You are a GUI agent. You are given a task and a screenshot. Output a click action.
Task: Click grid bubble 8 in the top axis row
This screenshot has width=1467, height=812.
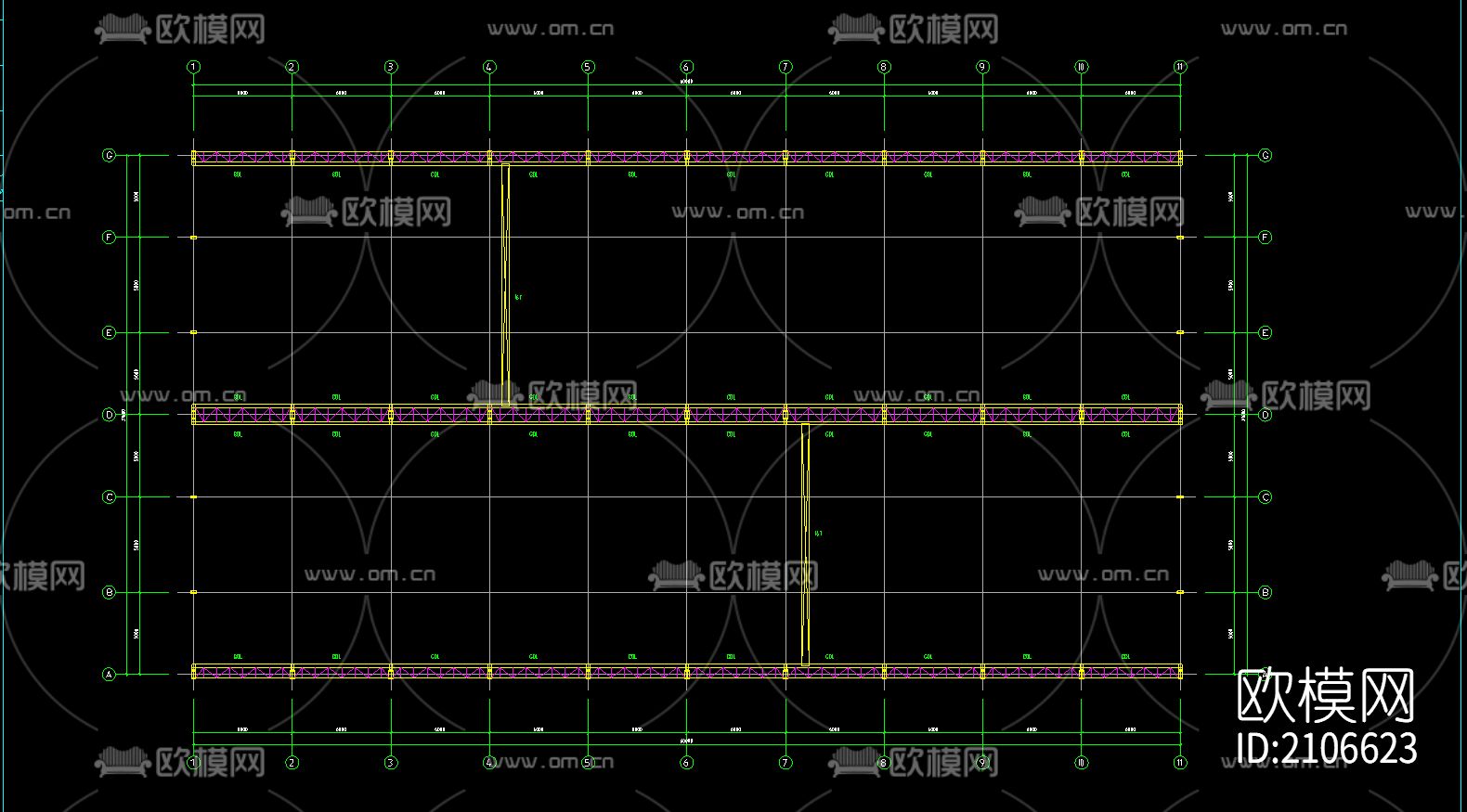pos(884,67)
